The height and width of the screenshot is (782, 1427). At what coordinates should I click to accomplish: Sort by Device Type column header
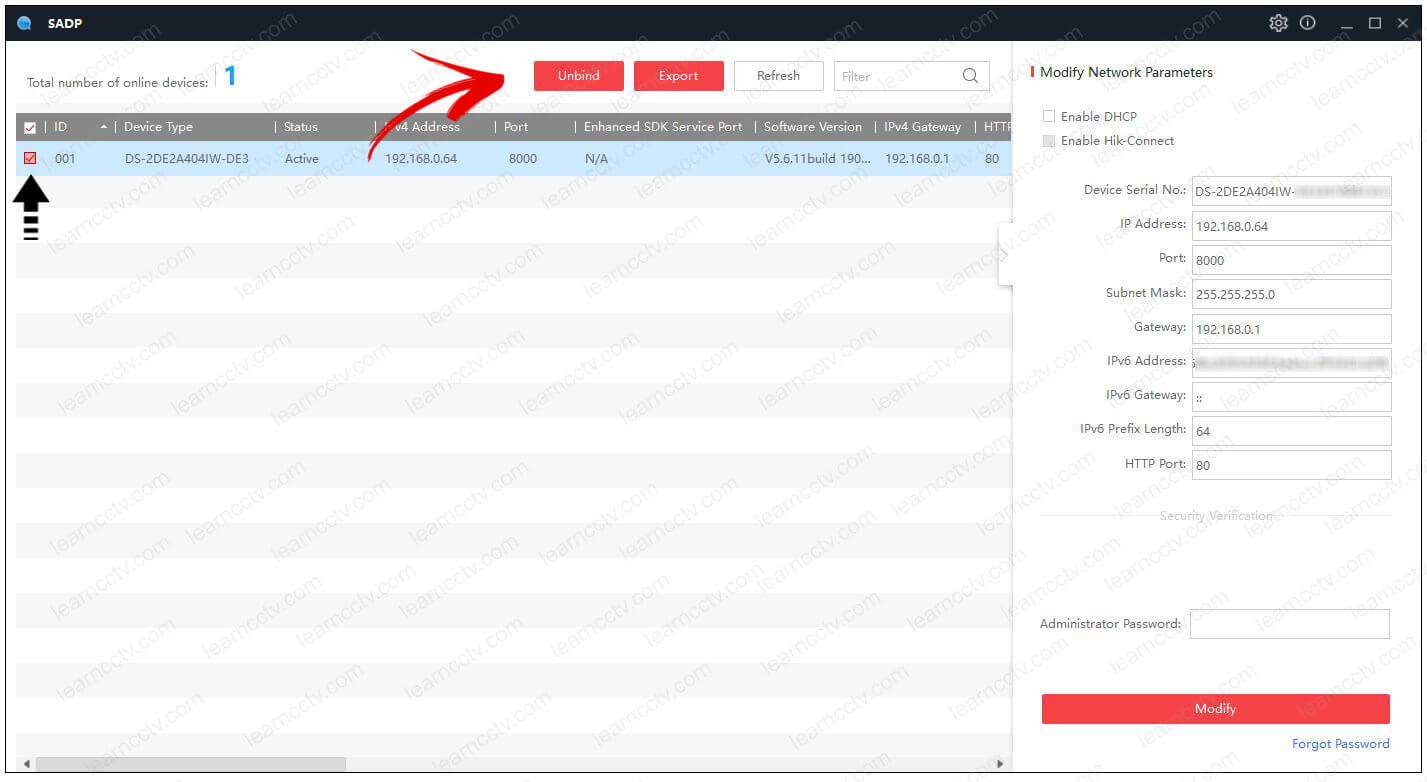[158, 127]
